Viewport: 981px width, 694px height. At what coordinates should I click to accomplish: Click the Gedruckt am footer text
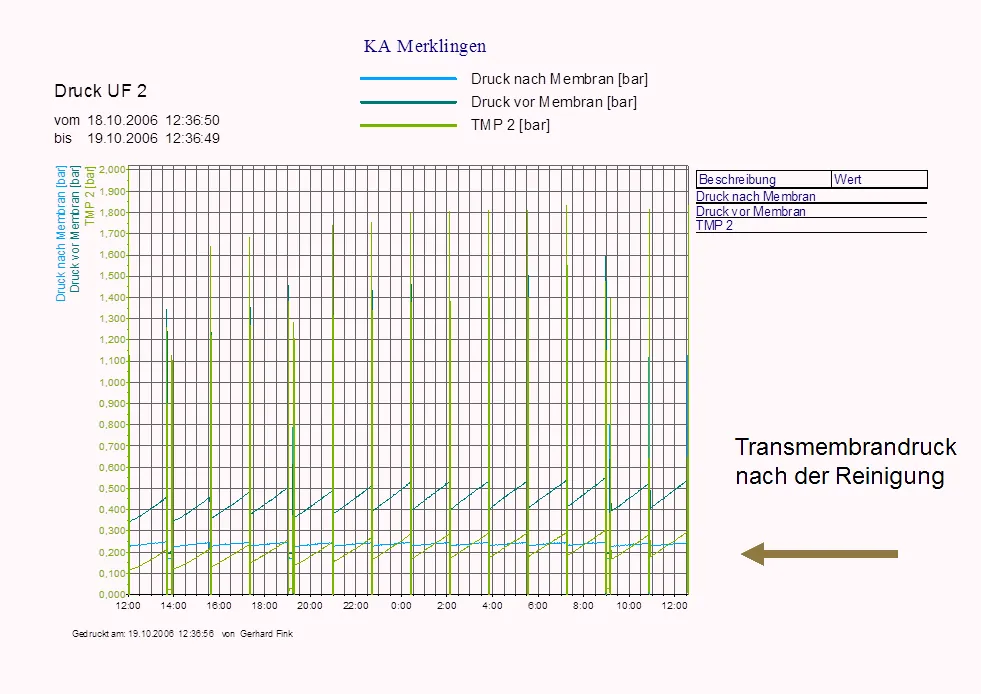click(183, 634)
